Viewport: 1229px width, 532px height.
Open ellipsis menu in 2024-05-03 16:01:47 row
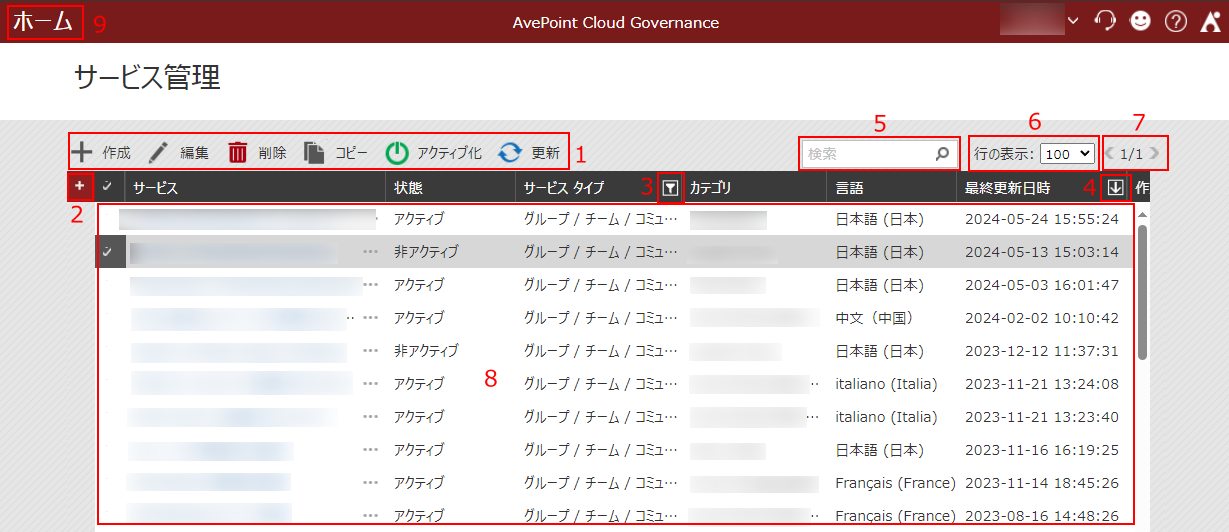click(x=371, y=285)
